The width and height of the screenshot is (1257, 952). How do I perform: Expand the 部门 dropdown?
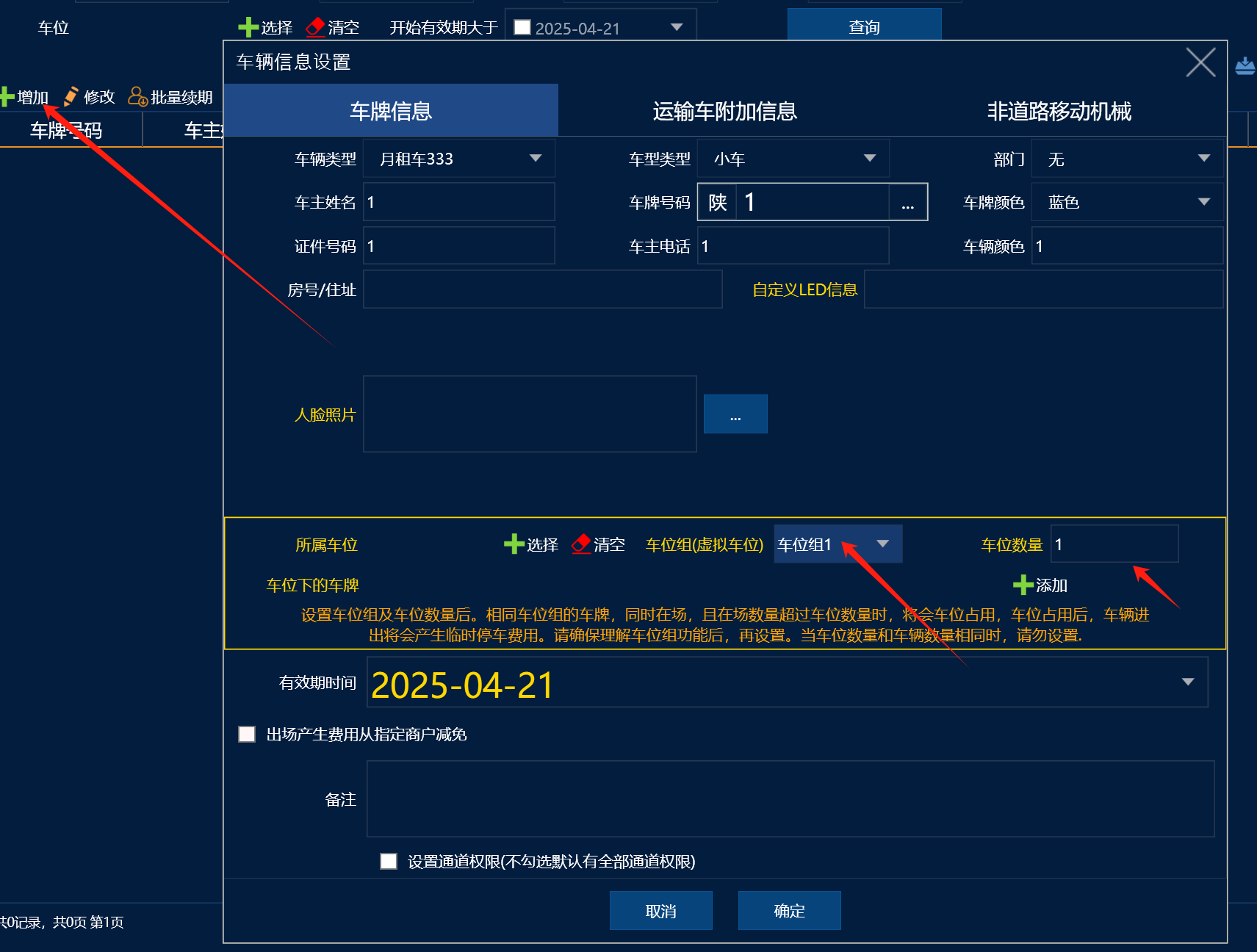1127,159
